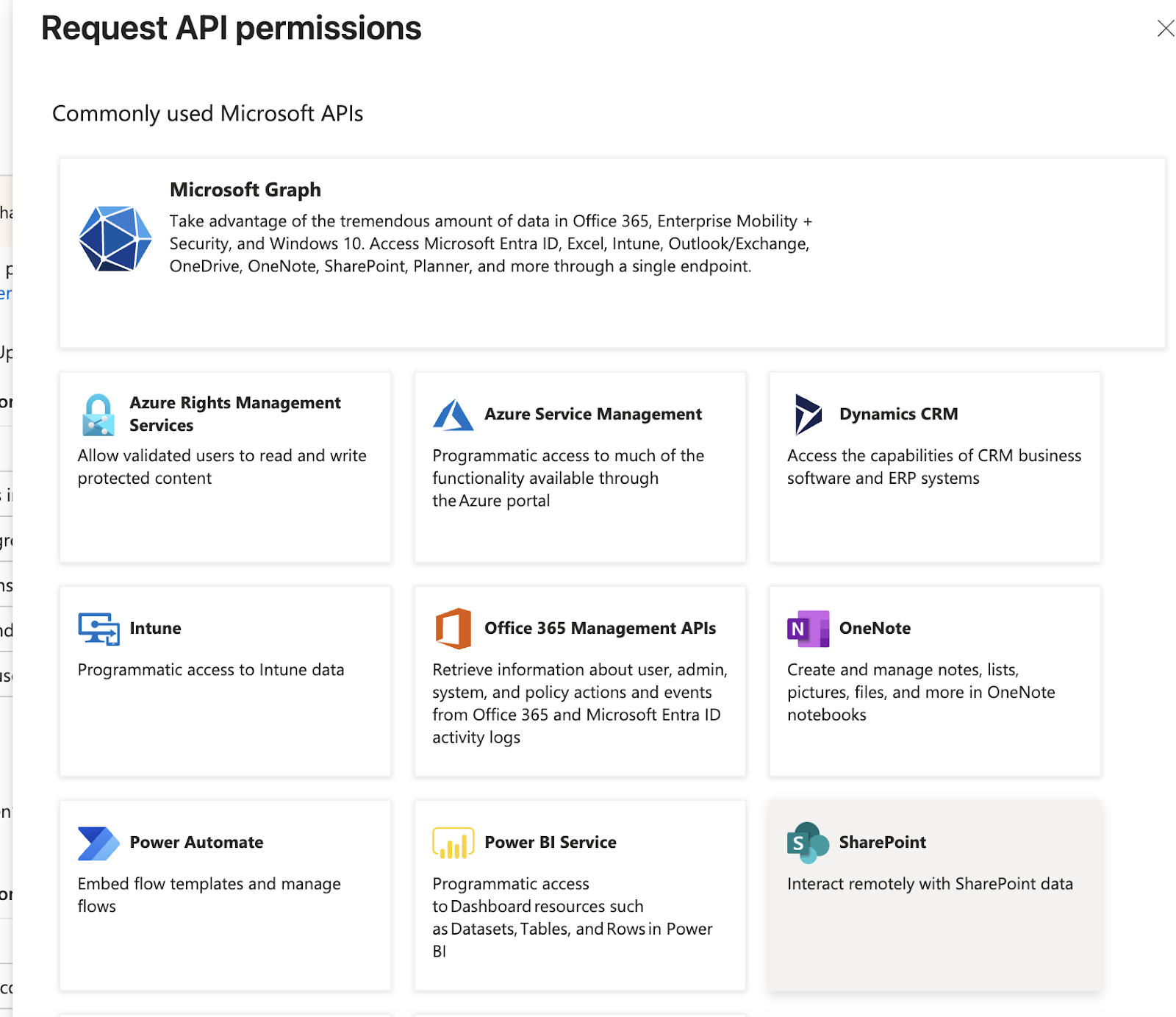
Task: Select Power Automate card title
Action: [196, 842]
